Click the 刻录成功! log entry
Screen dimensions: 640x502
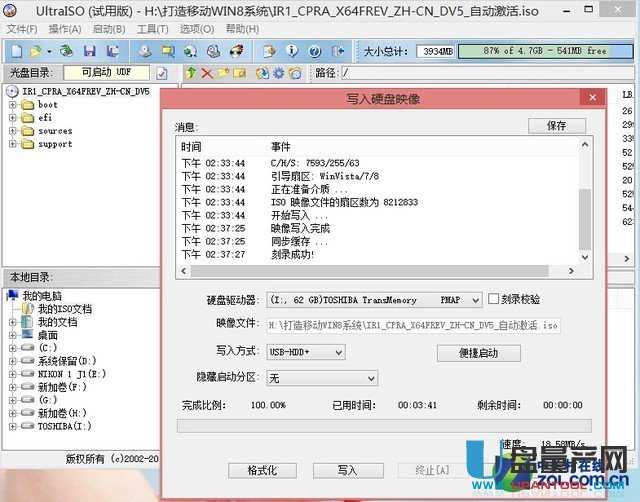click(x=292, y=255)
